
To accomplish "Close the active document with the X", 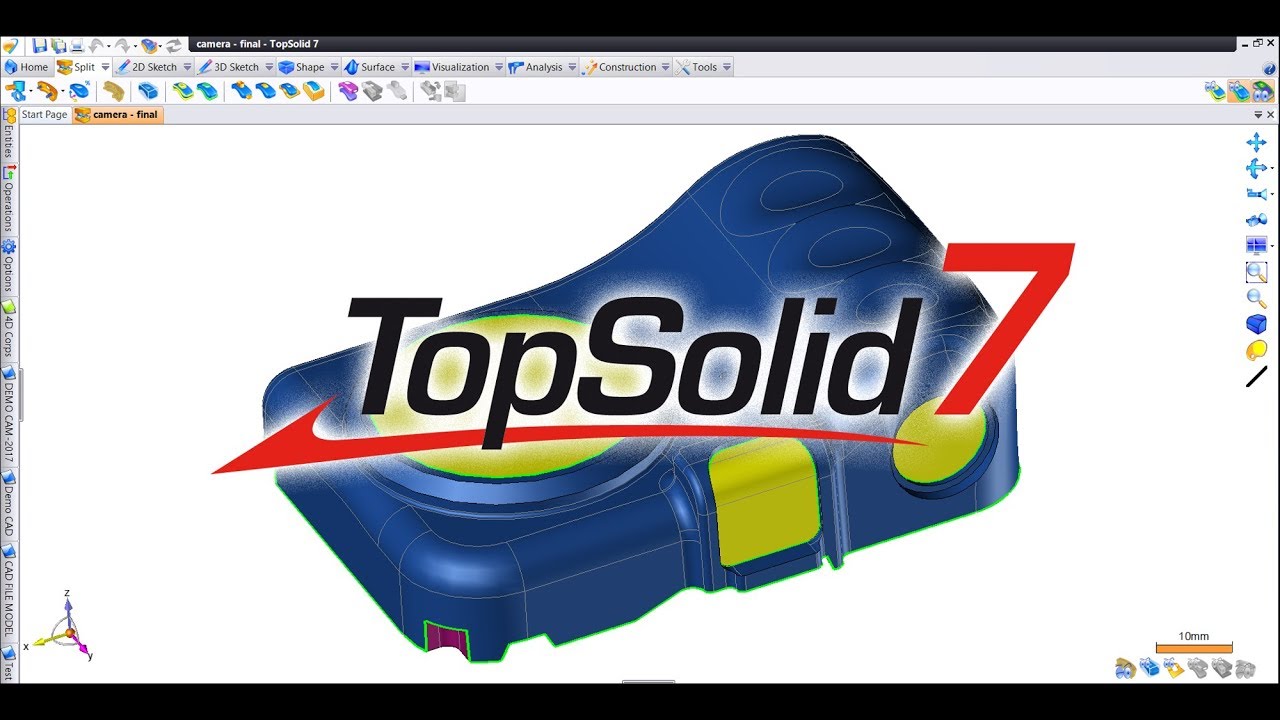I will [1270, 115].
